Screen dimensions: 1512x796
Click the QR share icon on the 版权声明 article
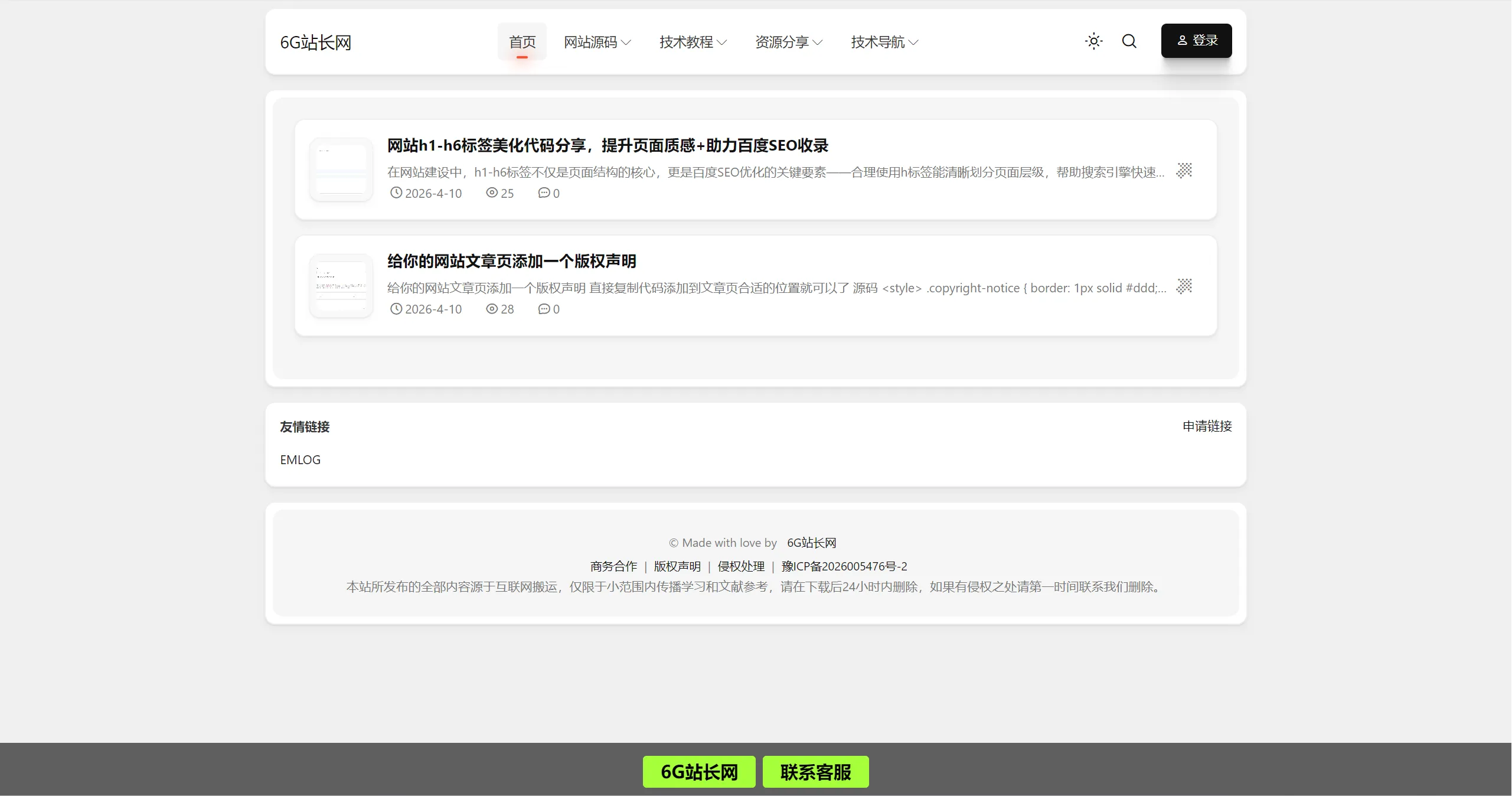pyautogui.click(x=1185, y=287)
